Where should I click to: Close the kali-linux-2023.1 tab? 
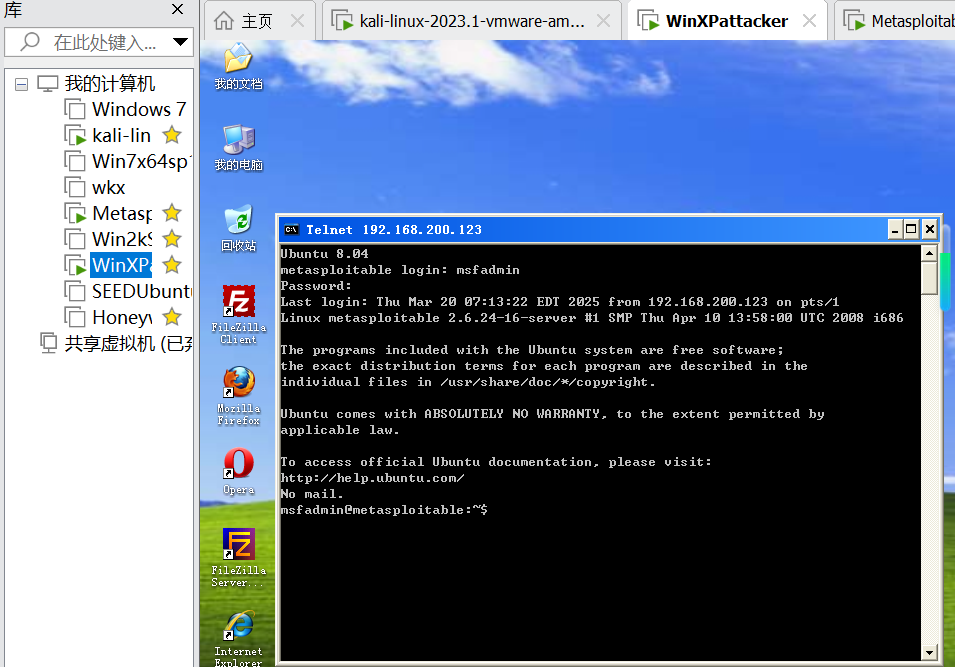click(x=603, y=21)
